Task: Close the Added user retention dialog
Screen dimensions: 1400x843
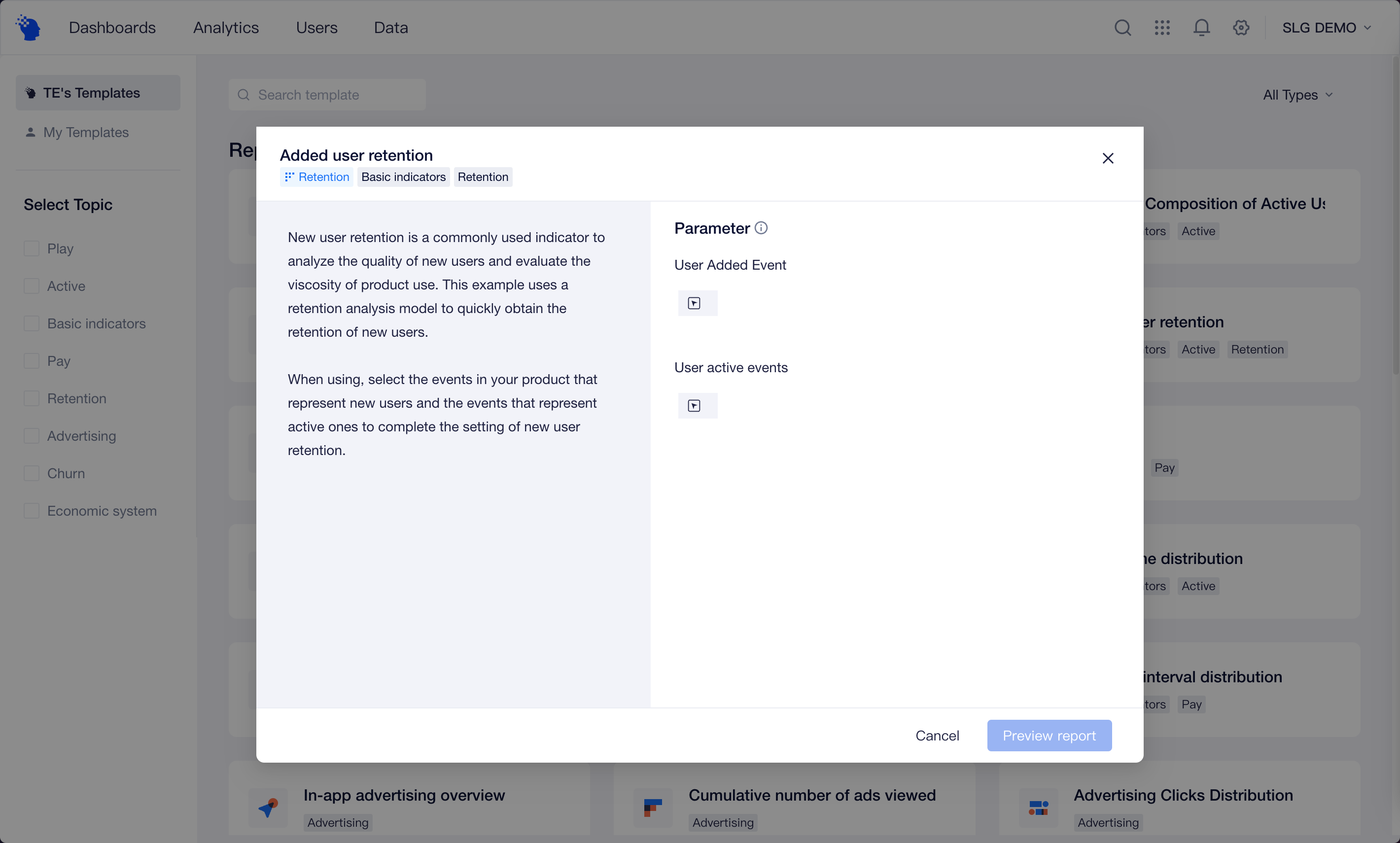Action: coord(1108,158)
